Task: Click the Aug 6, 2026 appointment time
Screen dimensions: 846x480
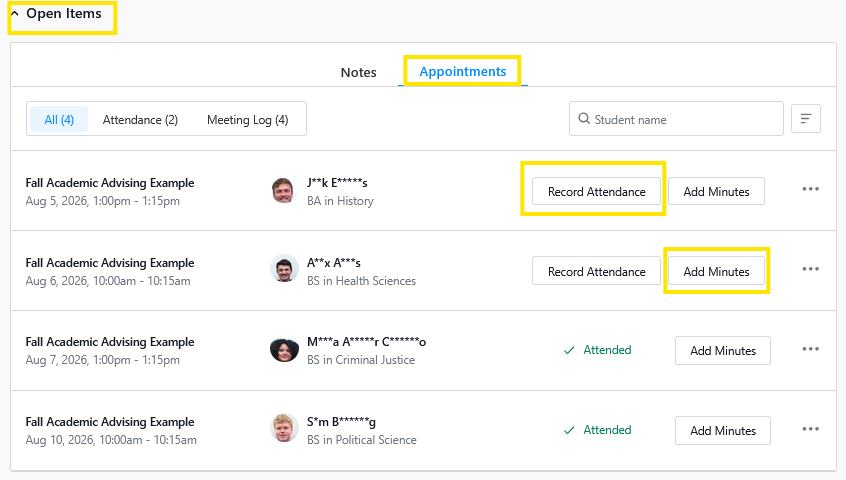Action: pos(108,280)
